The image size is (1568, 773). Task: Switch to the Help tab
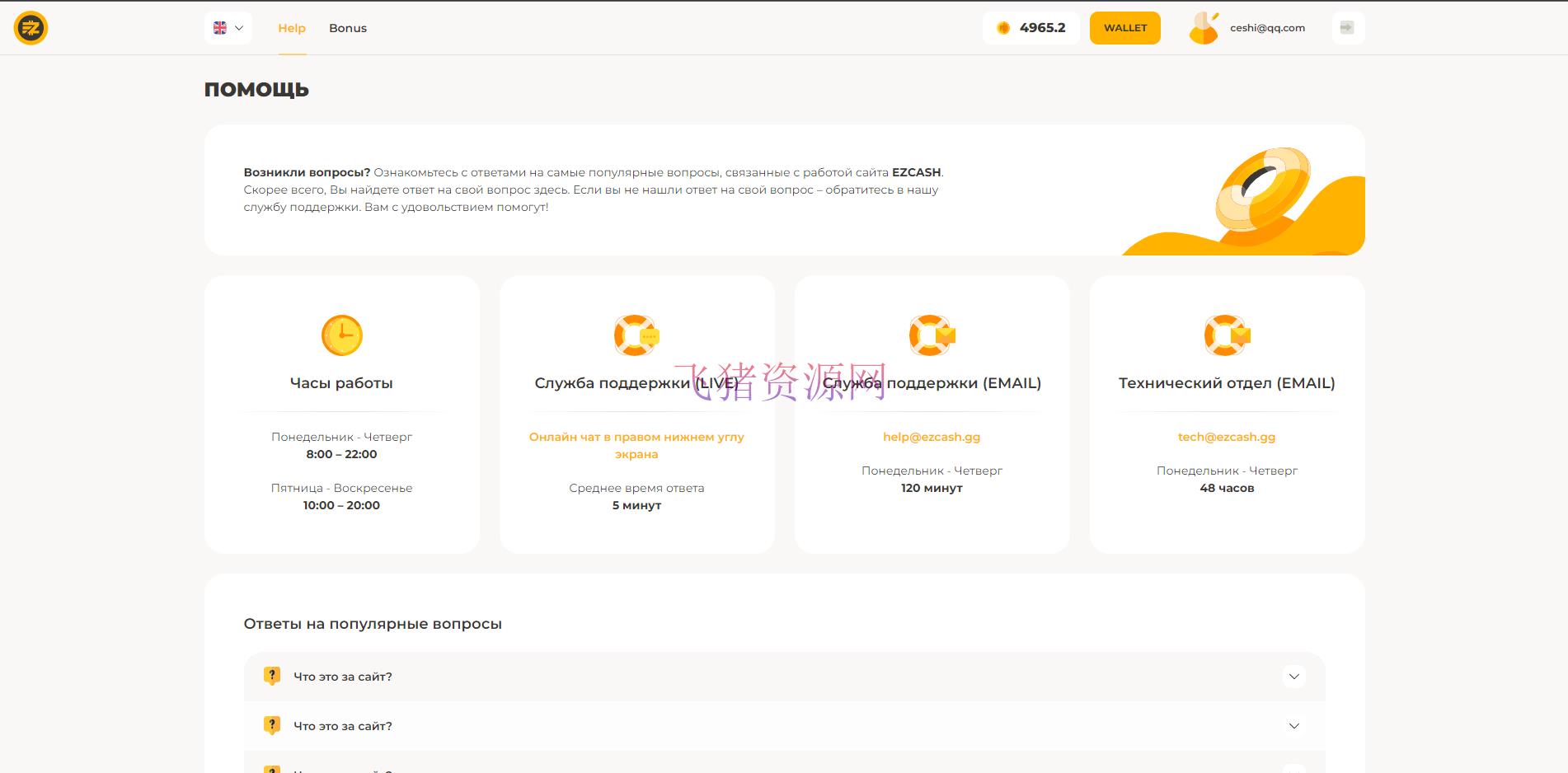(292, 28)
